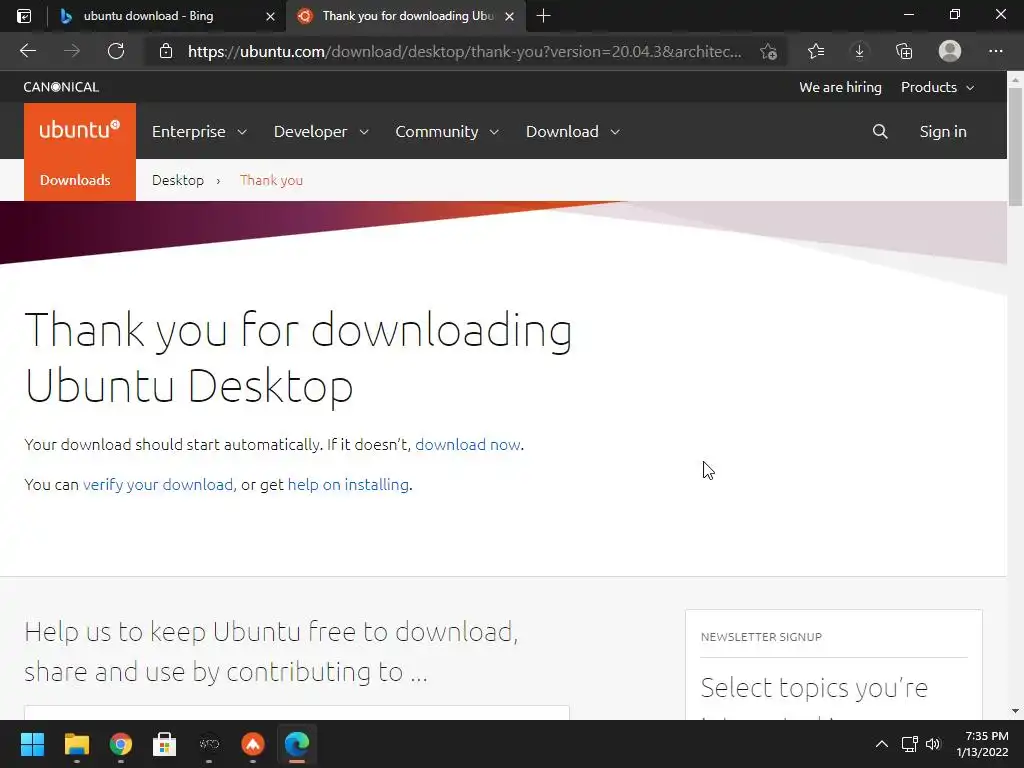Click the verify your download link
The height and width of the screenshot is (768, 1024).
coord(157,484)
